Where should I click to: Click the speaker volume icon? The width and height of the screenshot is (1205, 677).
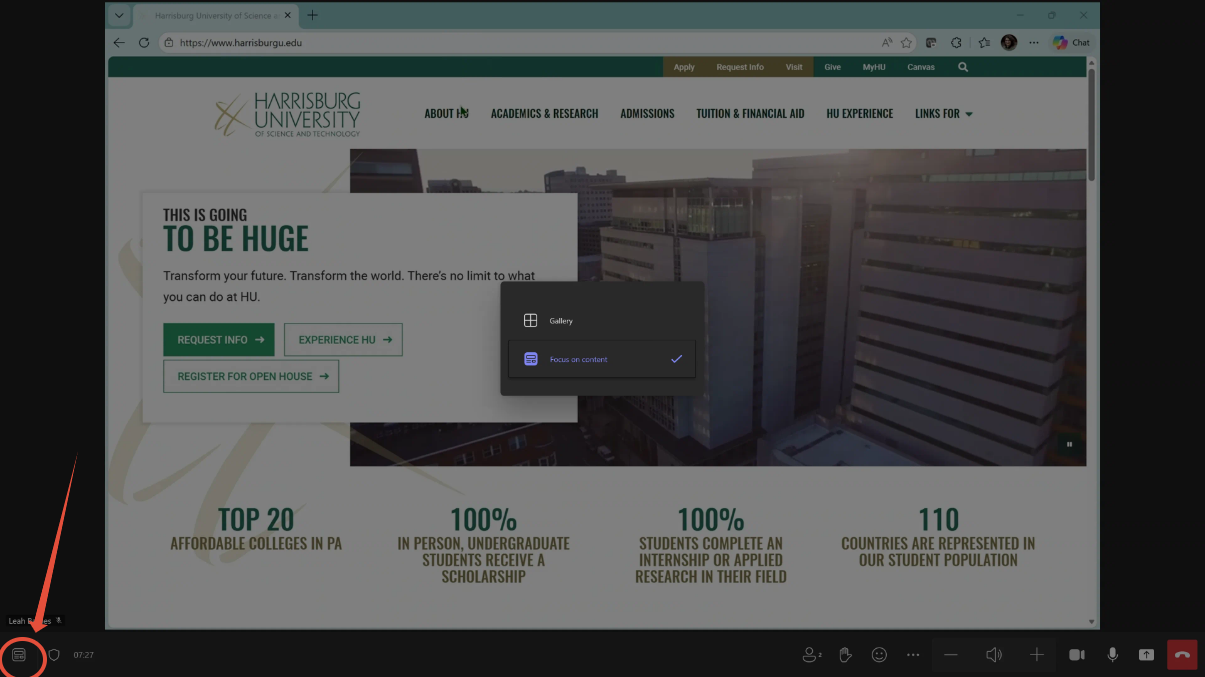(x=994, y=654)
